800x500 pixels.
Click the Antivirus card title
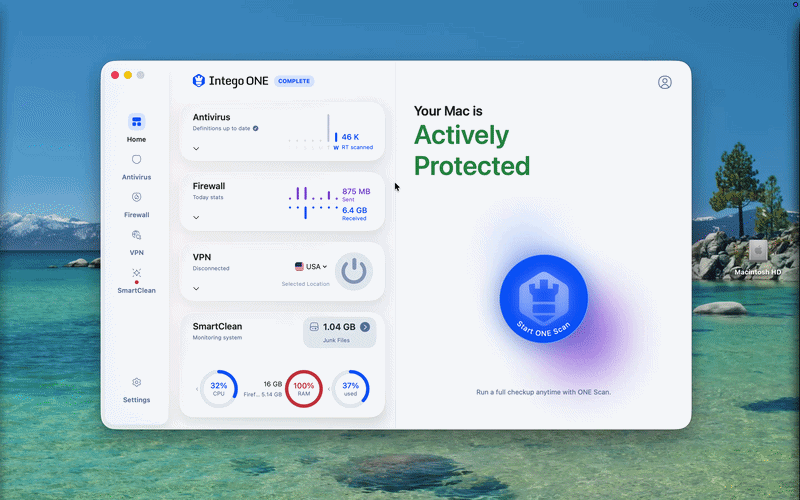(211, 117)
